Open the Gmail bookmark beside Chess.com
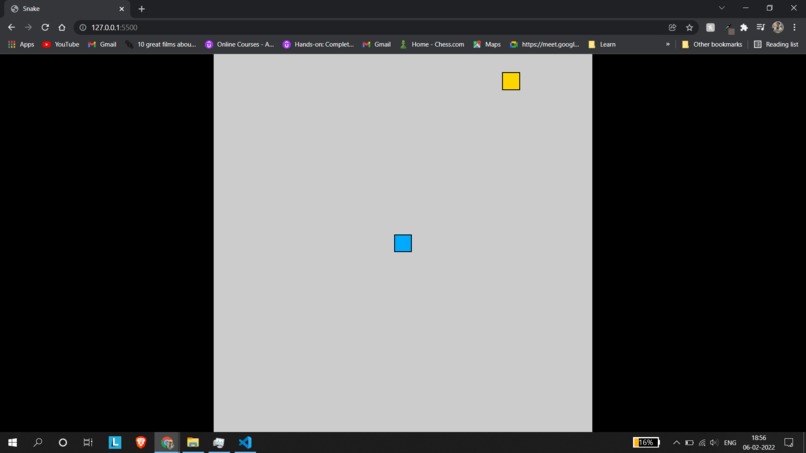The image size is (806, 453). (x=377, y=44)
